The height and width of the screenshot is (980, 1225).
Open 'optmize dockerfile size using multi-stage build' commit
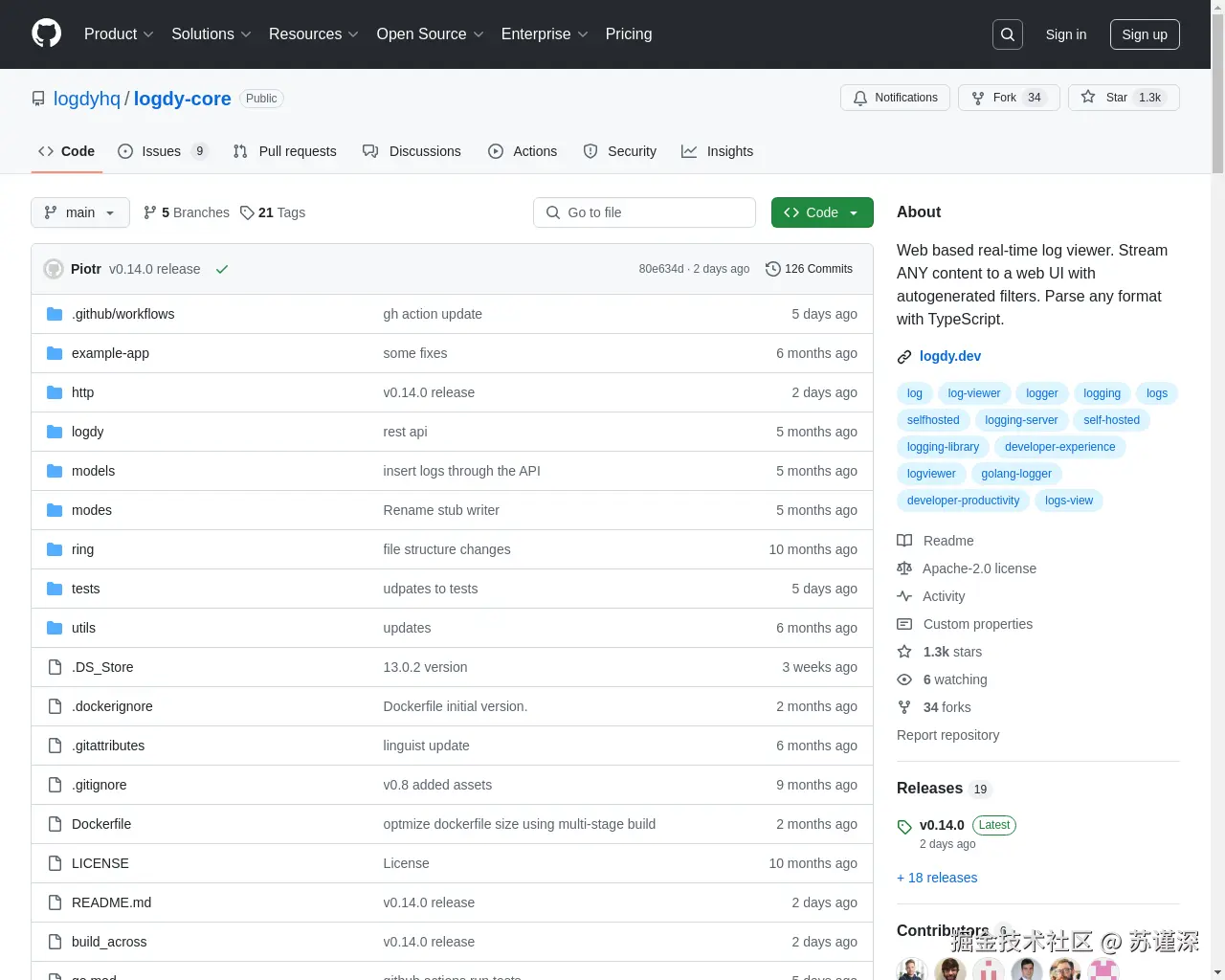[520, 824]
